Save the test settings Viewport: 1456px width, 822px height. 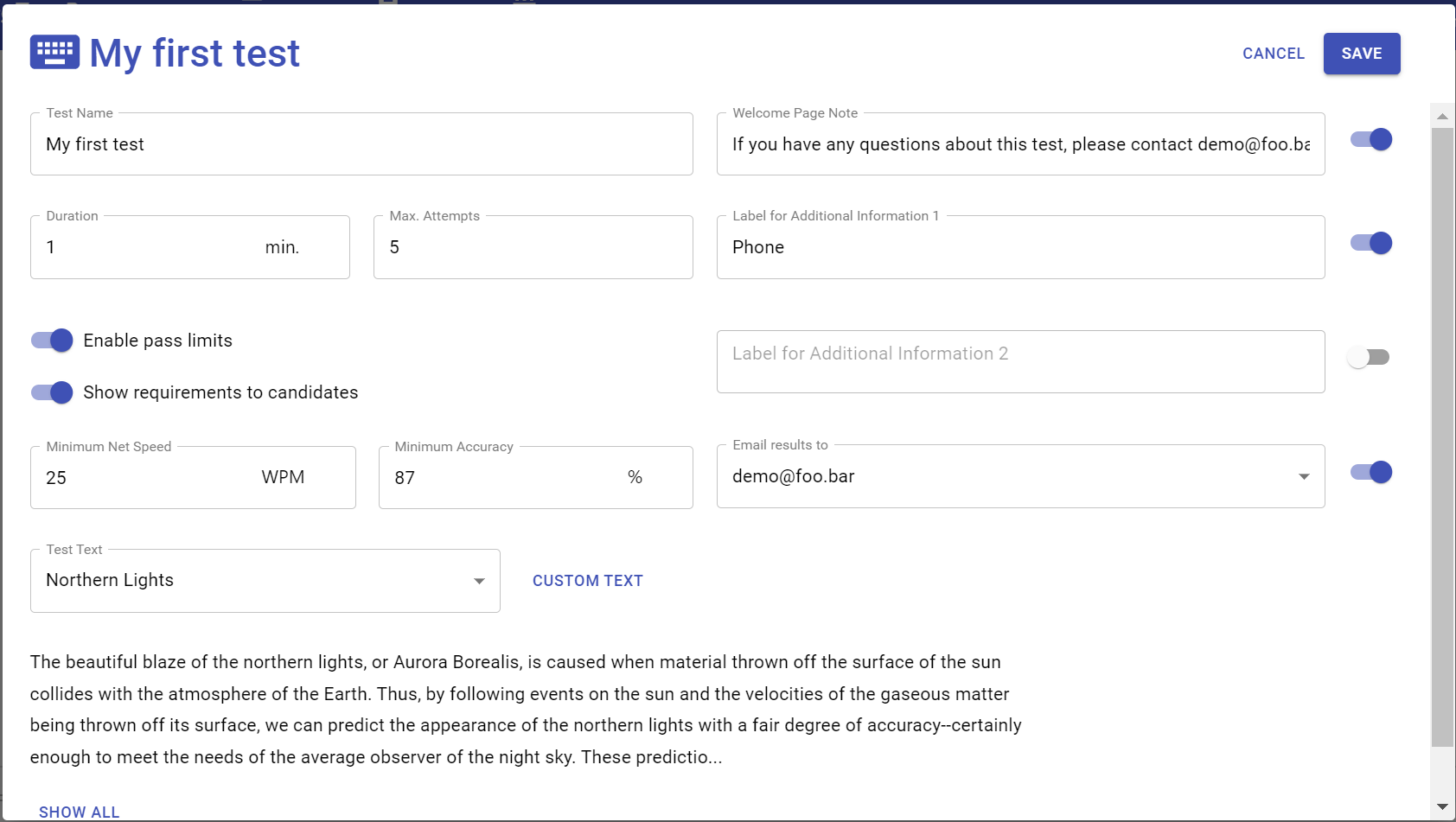1361,53
